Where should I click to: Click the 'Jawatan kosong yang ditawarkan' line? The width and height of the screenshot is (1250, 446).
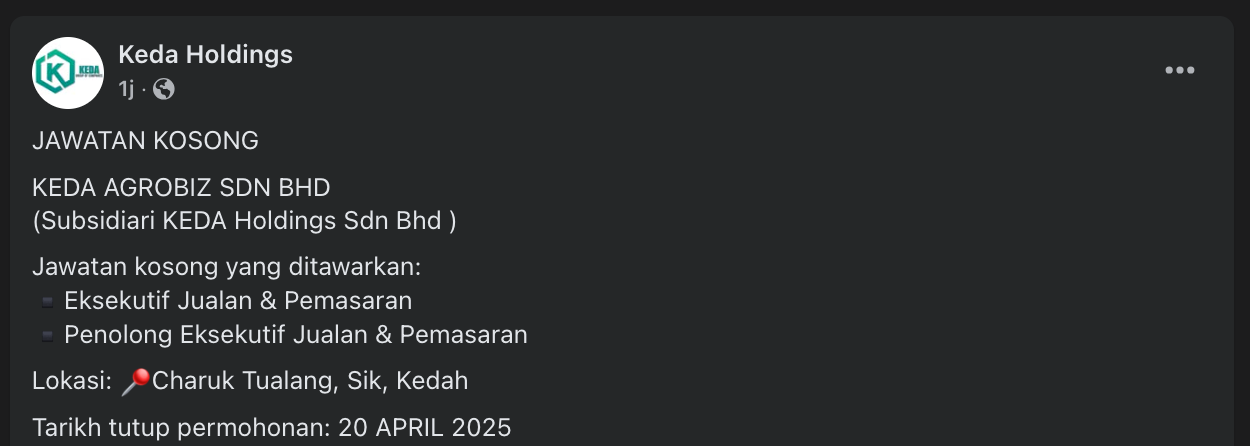[227, 268]
